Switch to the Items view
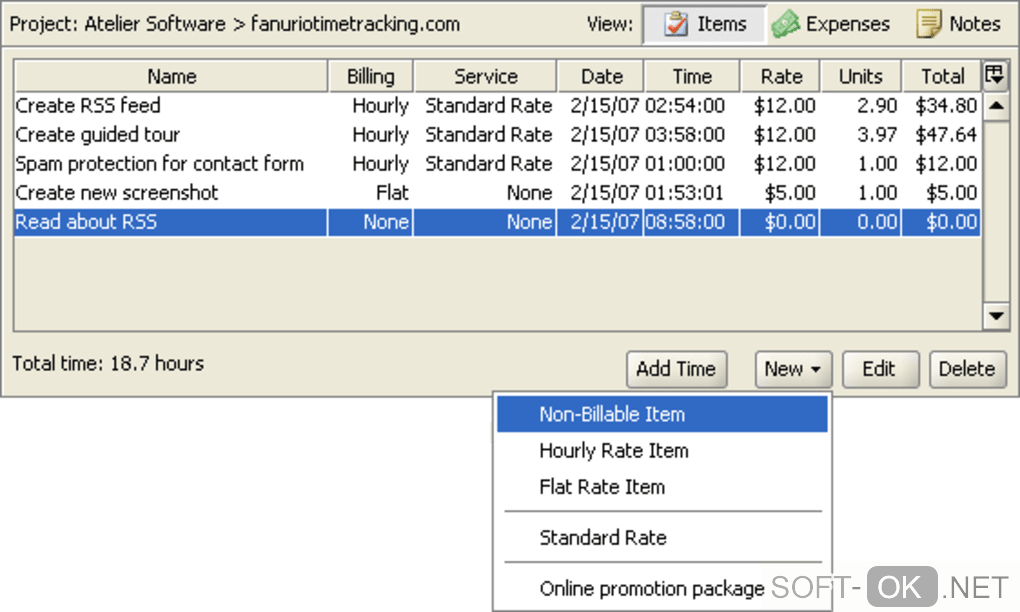 click(704, 24)
